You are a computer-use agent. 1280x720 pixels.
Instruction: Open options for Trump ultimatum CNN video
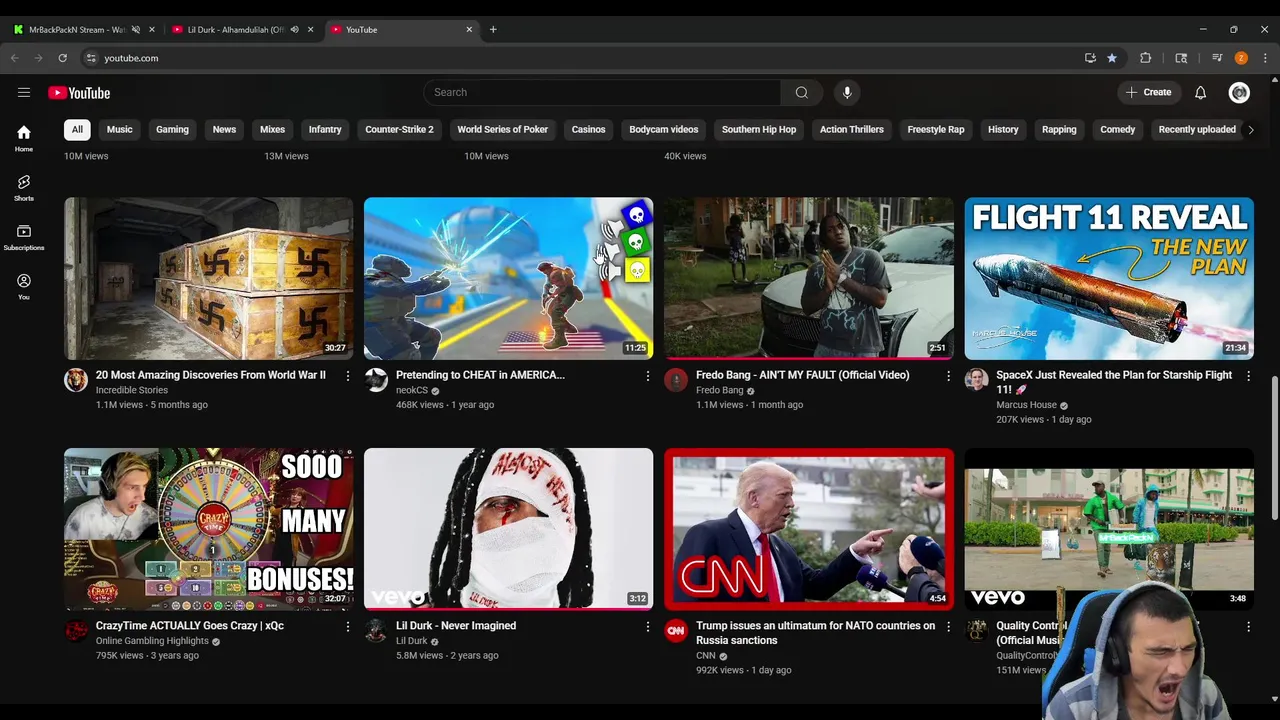[948, 627]
